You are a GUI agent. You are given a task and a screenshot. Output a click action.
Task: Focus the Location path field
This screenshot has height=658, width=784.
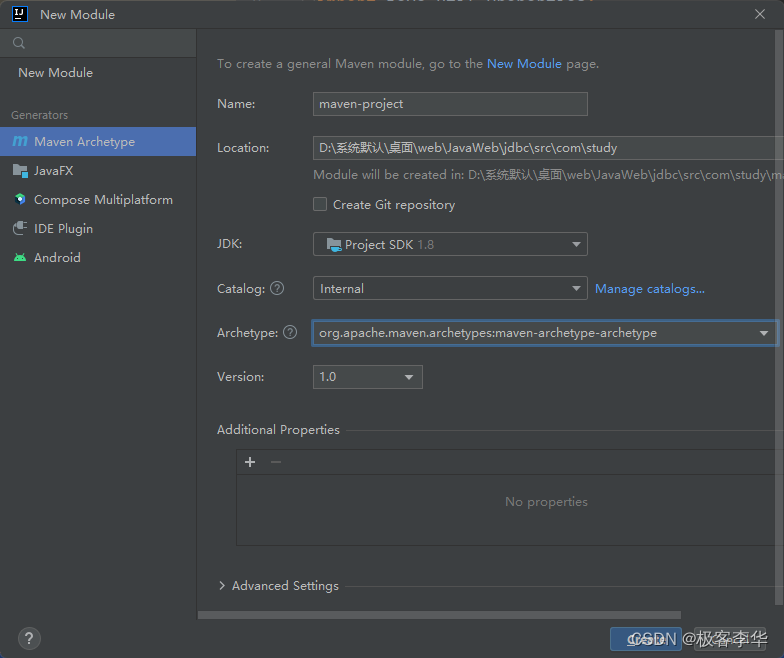coord(548,148)
